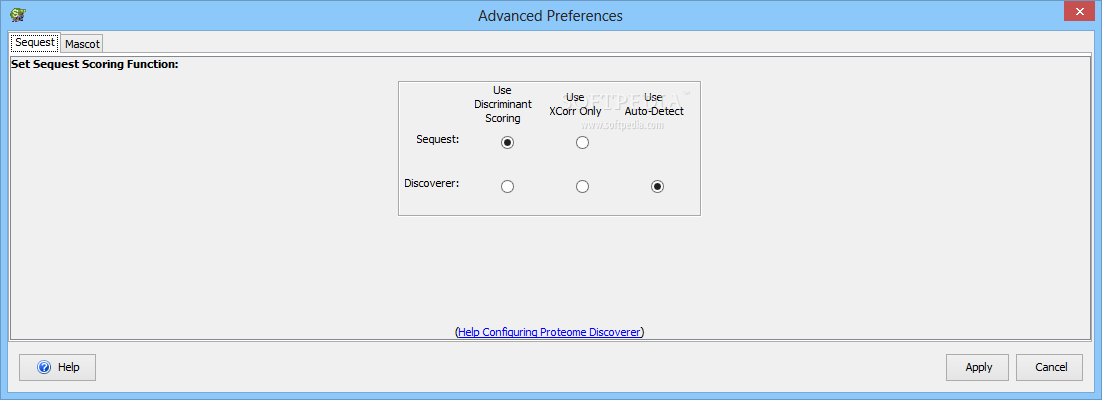1102x400 pixels.
Task: Cancel the preferences dialog
Action: coord(1050,367)
